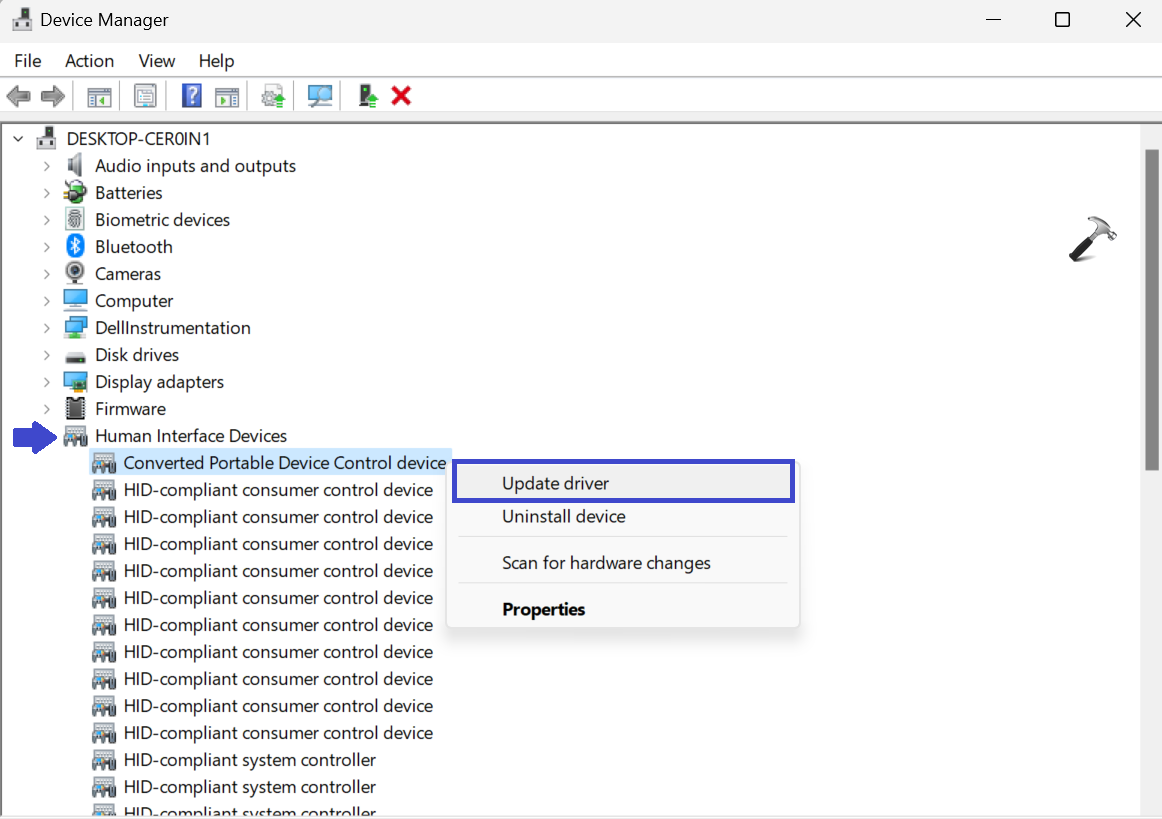Click the Update device driver toolbar icon
The image size is (1162, 819).
(273, 96)
